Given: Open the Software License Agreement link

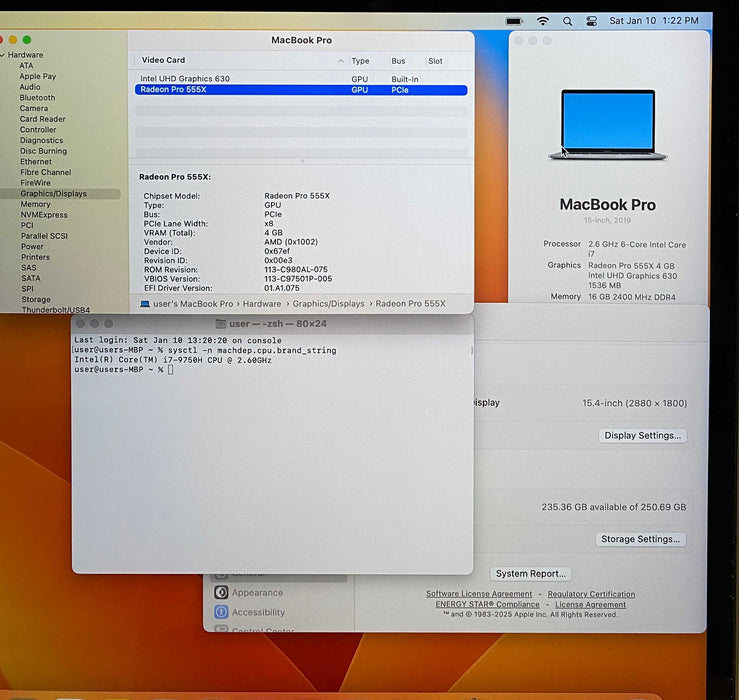Looking at the screenshot, I should tap(479, 594).
